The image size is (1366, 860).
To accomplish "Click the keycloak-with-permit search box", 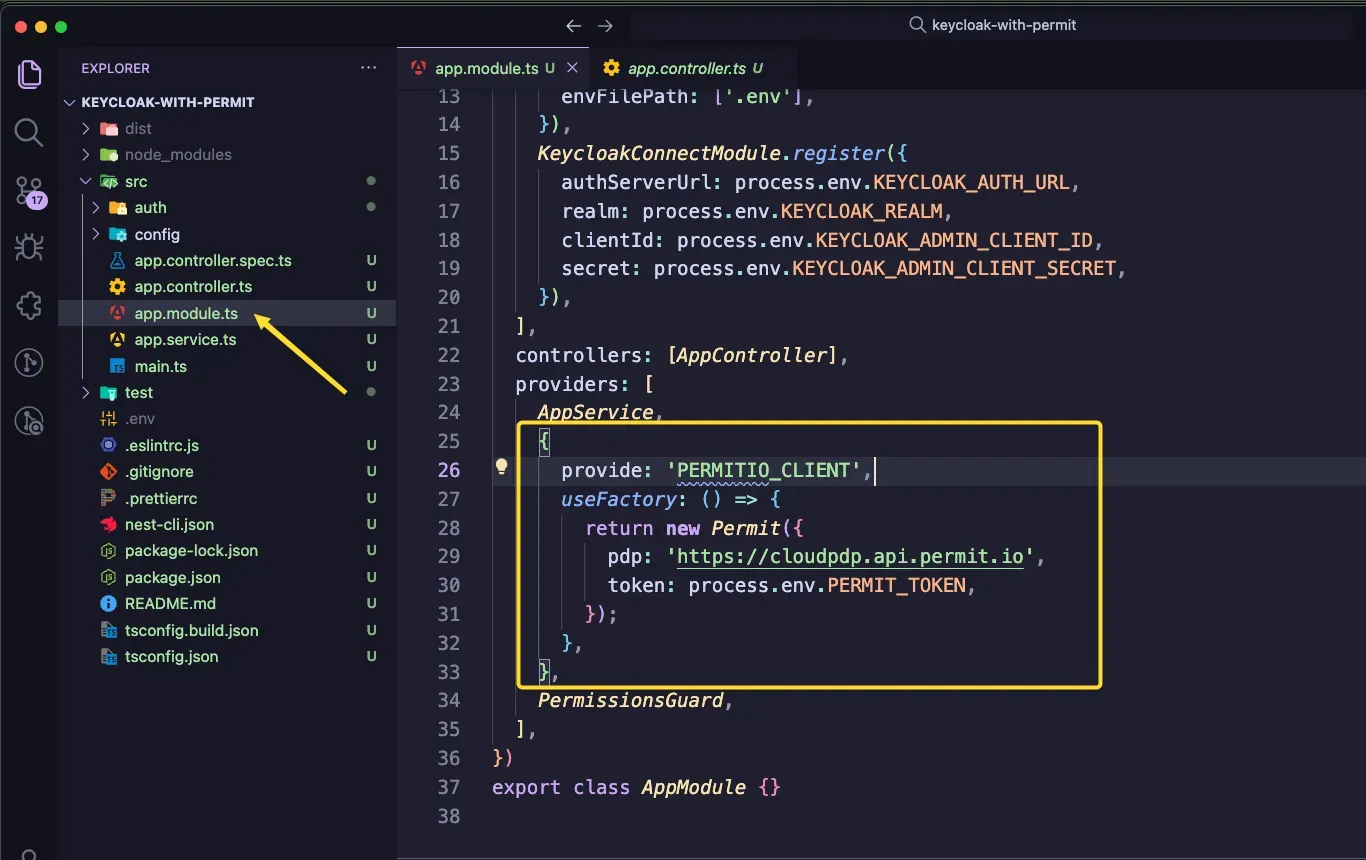I will click(1003, 25).
